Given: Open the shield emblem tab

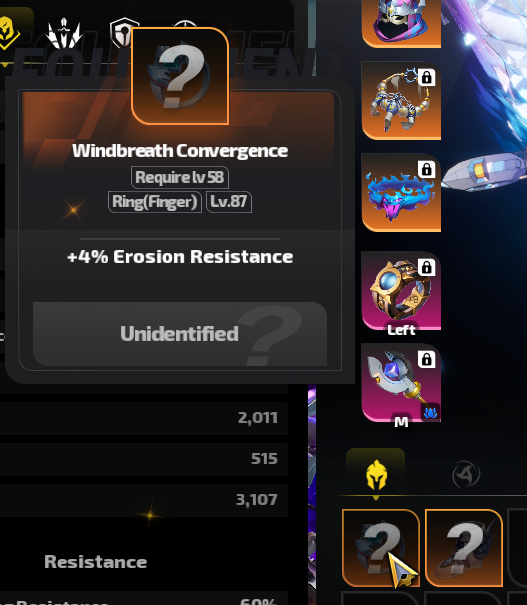Looking at the screenshot, I should point(123,32).
